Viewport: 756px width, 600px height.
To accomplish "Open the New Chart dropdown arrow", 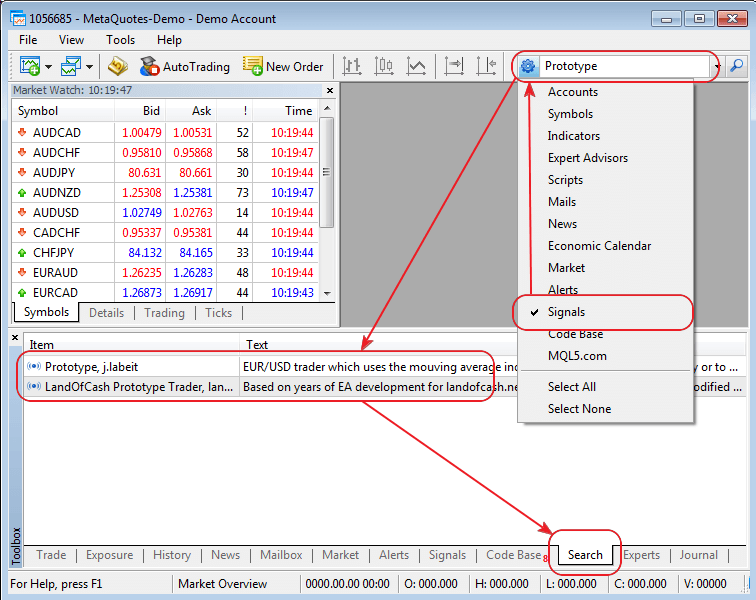I will (x=48, y=67).
